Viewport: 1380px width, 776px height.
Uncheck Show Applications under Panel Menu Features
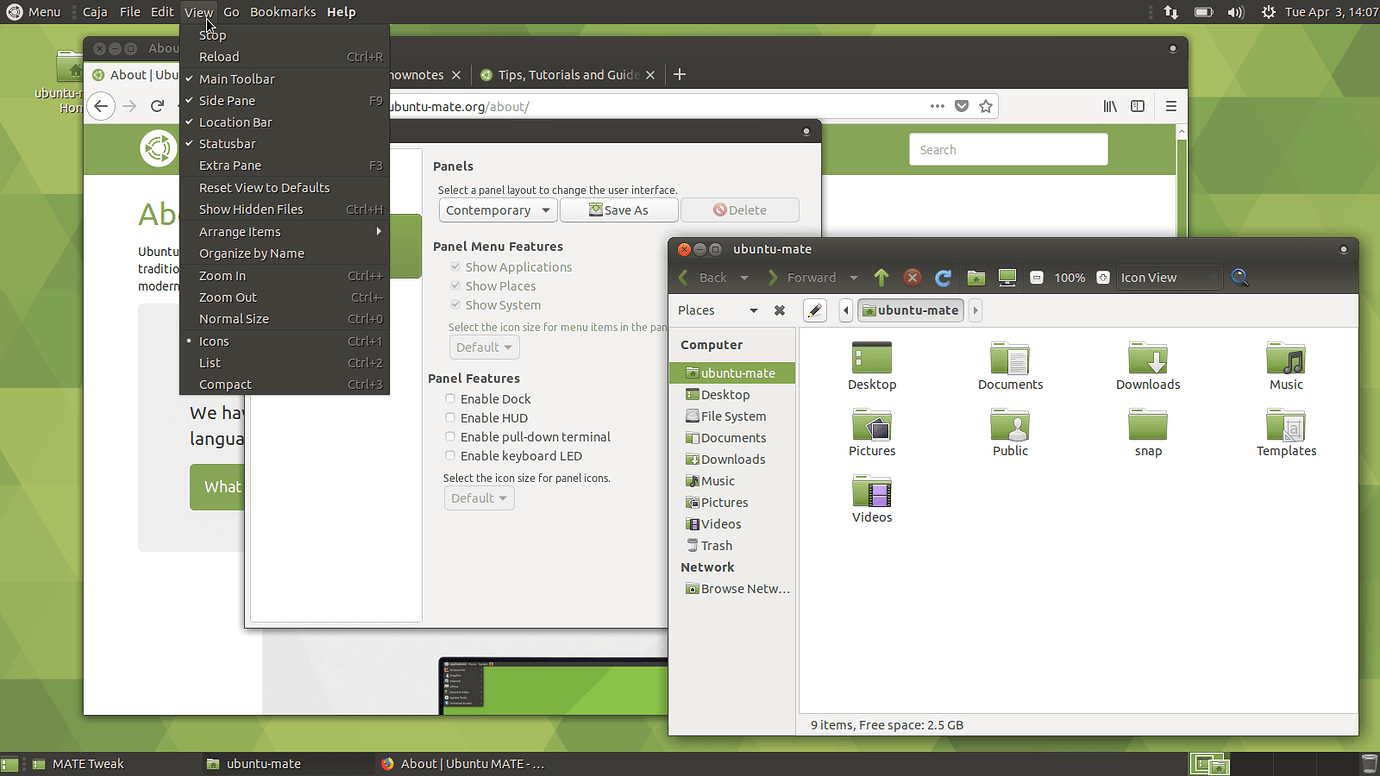click(x=455, y=266)
